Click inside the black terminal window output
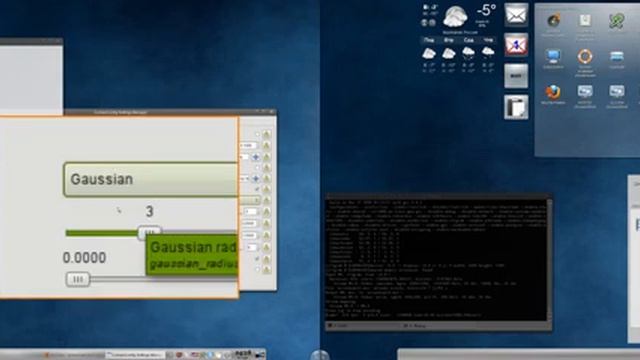Viewport: 640px width, 360px height. point(436,260)
